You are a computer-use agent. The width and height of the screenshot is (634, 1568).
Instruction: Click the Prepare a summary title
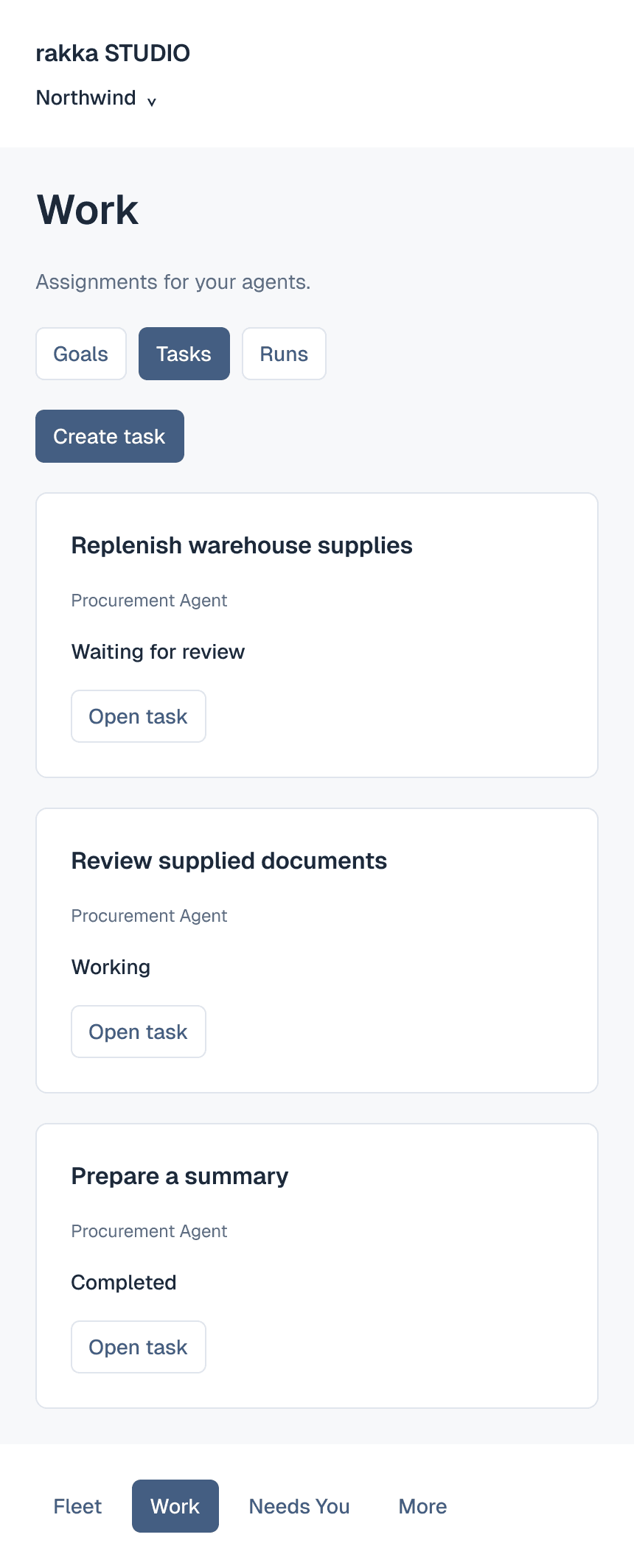(180, 1176)
